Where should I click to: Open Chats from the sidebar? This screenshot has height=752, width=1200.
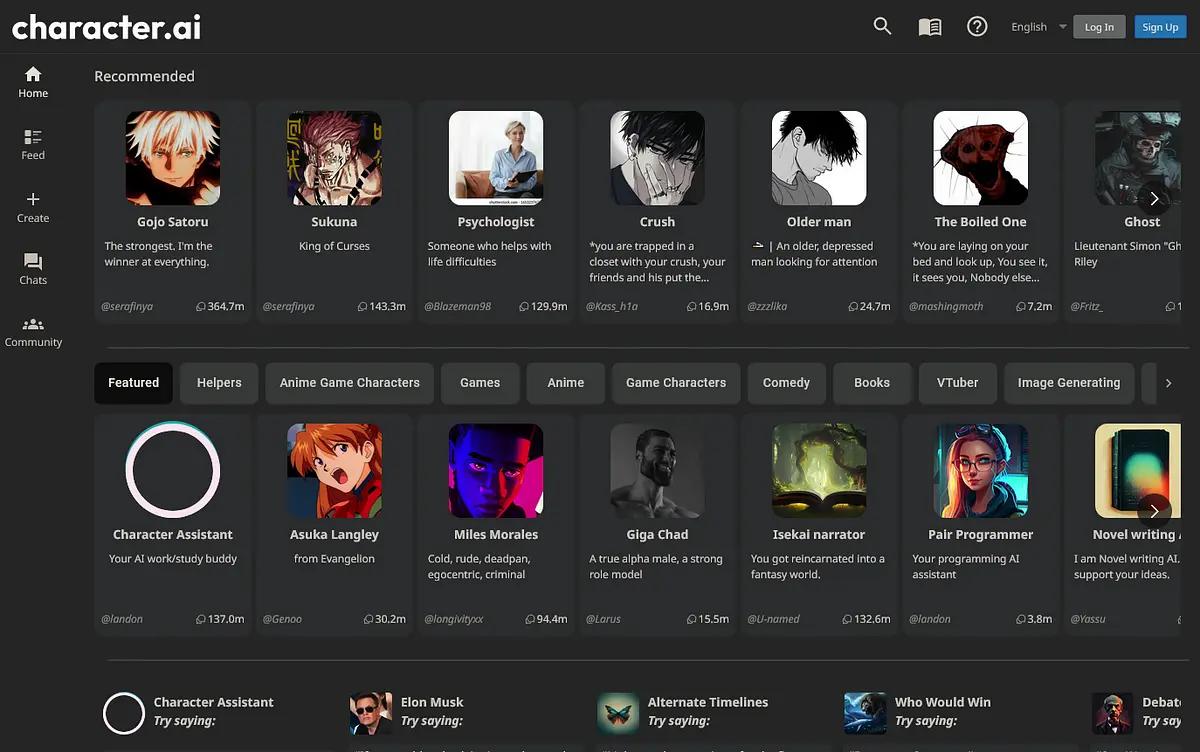pyautogui.click(x=33, y=269)
